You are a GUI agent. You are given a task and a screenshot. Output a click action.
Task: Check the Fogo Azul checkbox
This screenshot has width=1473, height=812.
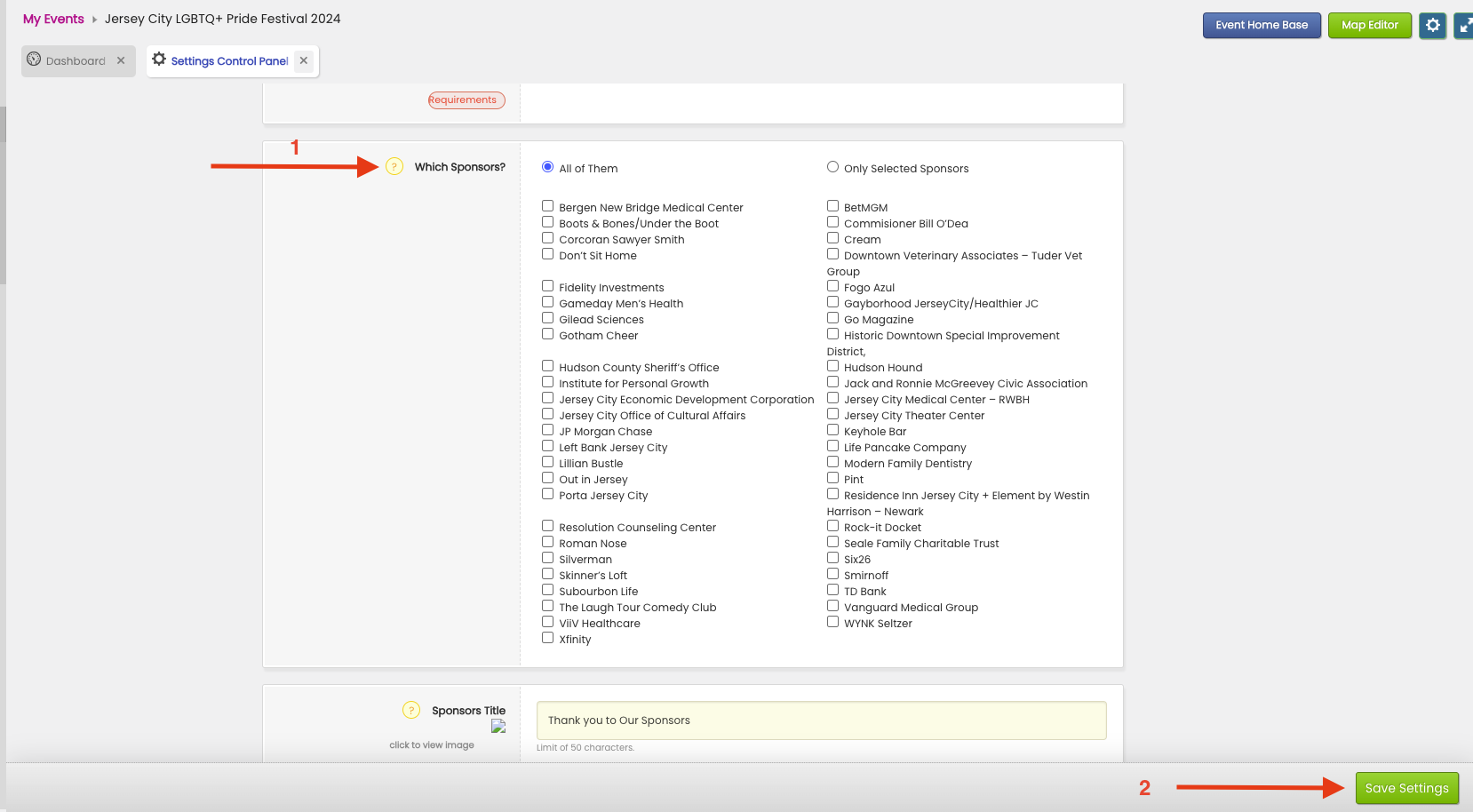click(832, 286)
